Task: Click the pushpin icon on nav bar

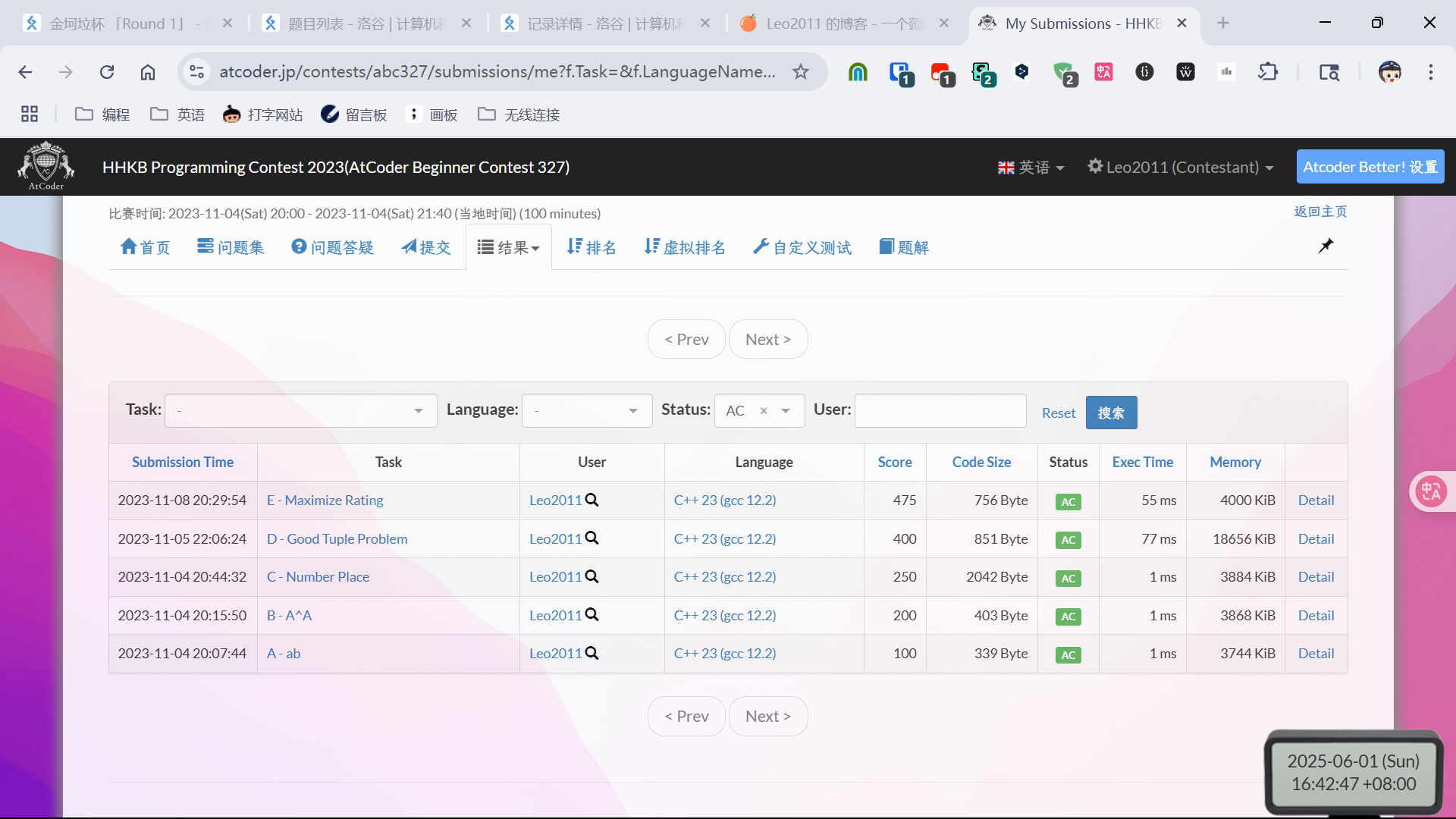Action: point(1326,246)
